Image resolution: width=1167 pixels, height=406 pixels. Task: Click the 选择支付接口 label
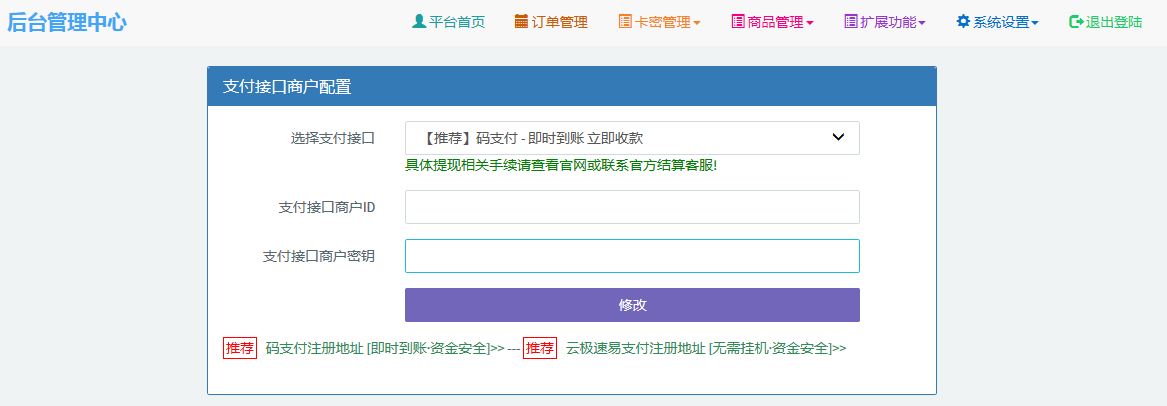(332, 138)
